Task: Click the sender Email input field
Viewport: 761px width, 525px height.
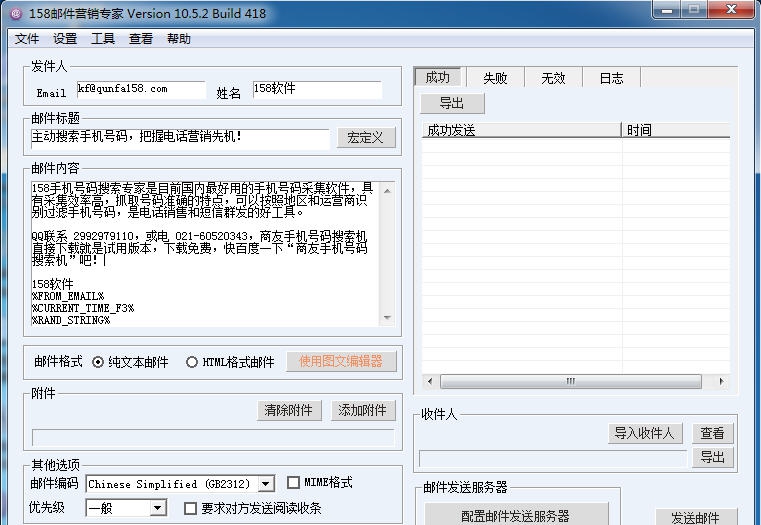Action: click(141, 90)
